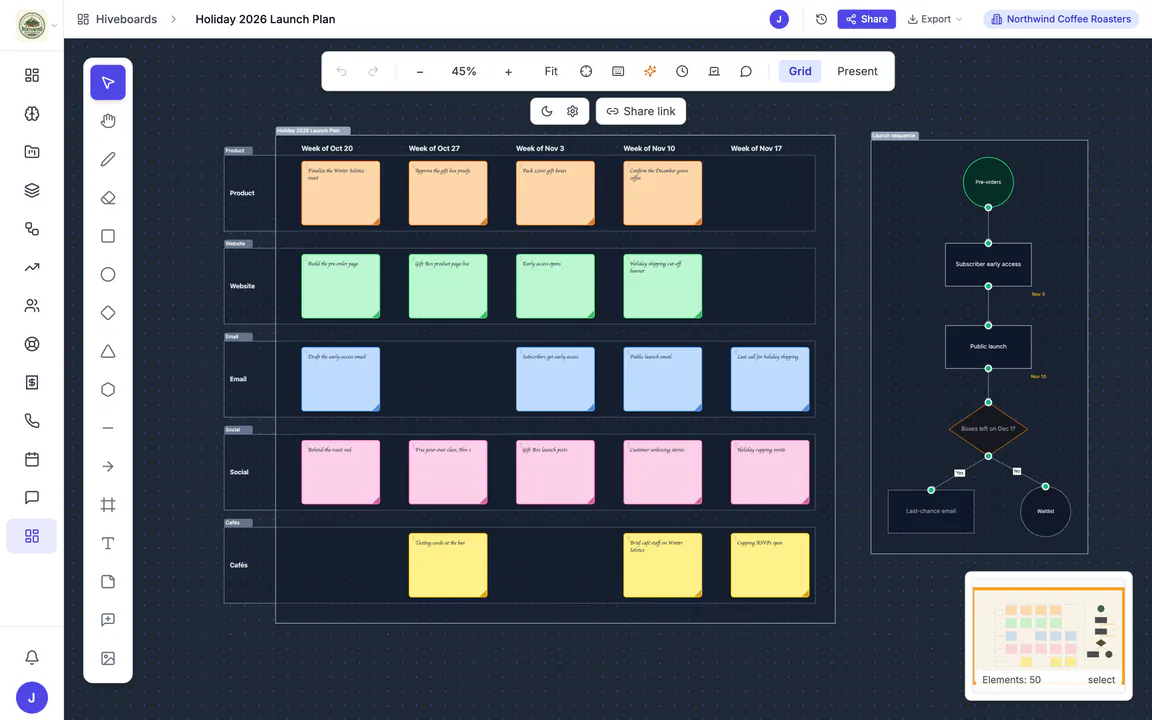This screenshot has width=1152, height=720.
Task: Open the calendar sidebar icon
Action: pos(32,459)
